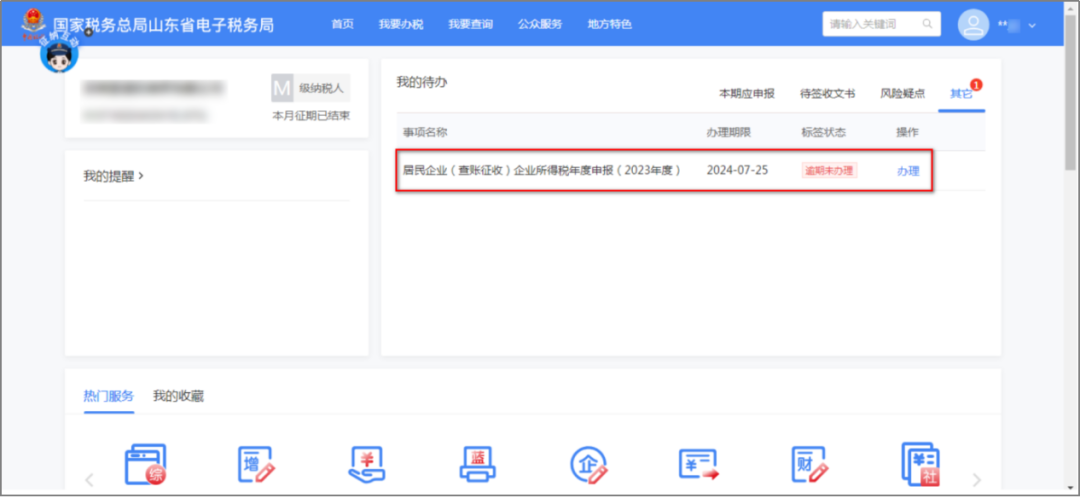
Task: Open the 我要查询 navigation menu
Action: point(470,24)
